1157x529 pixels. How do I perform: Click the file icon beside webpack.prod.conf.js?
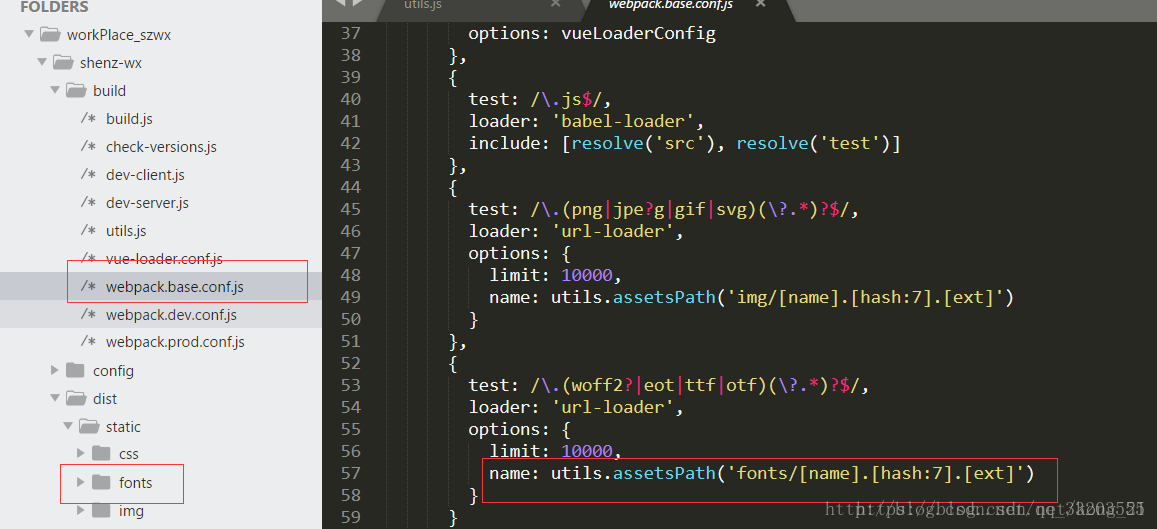(x=89, y=342)
